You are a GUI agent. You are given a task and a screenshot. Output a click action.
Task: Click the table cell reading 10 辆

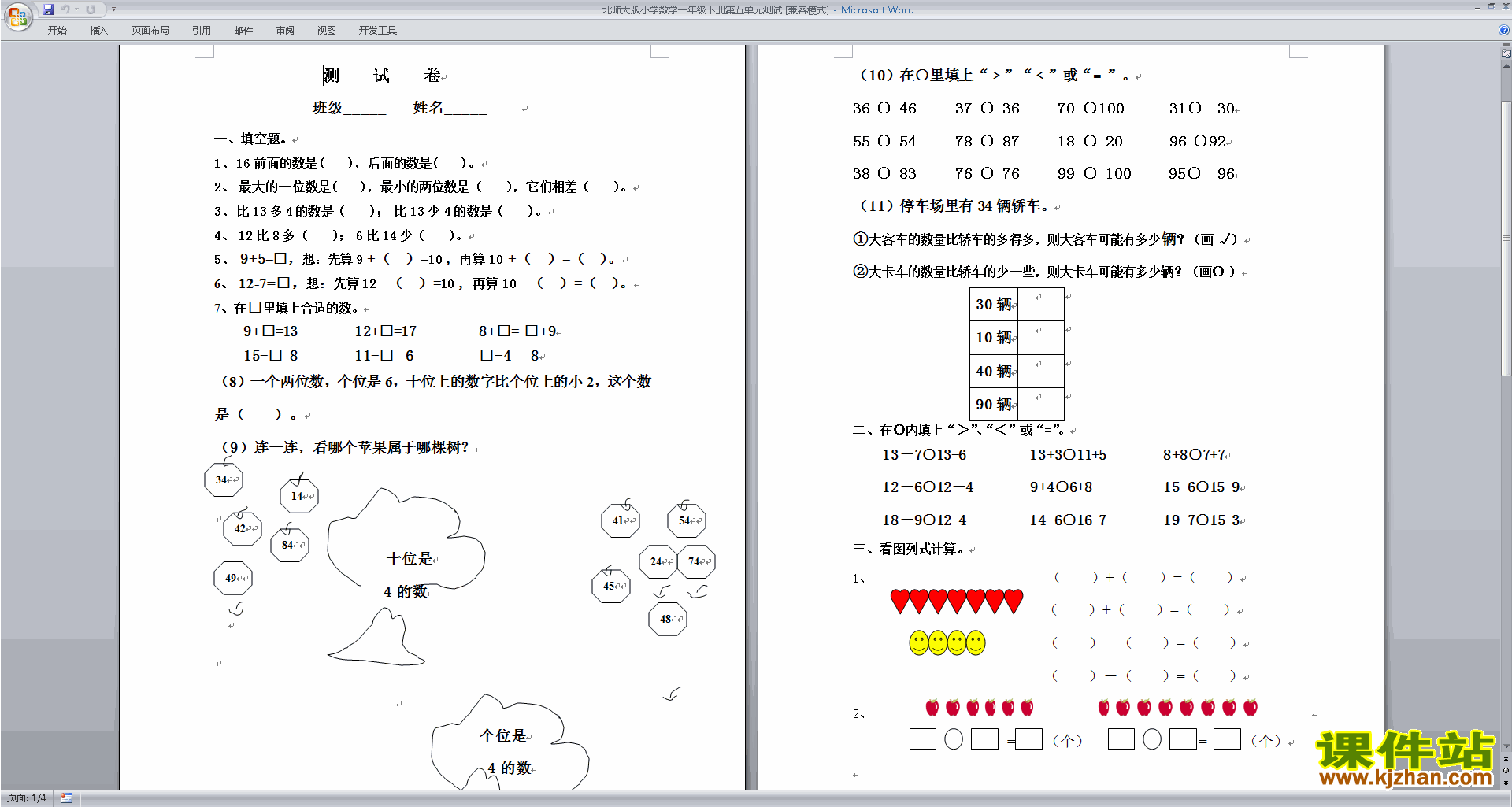(x=994, y=337)
